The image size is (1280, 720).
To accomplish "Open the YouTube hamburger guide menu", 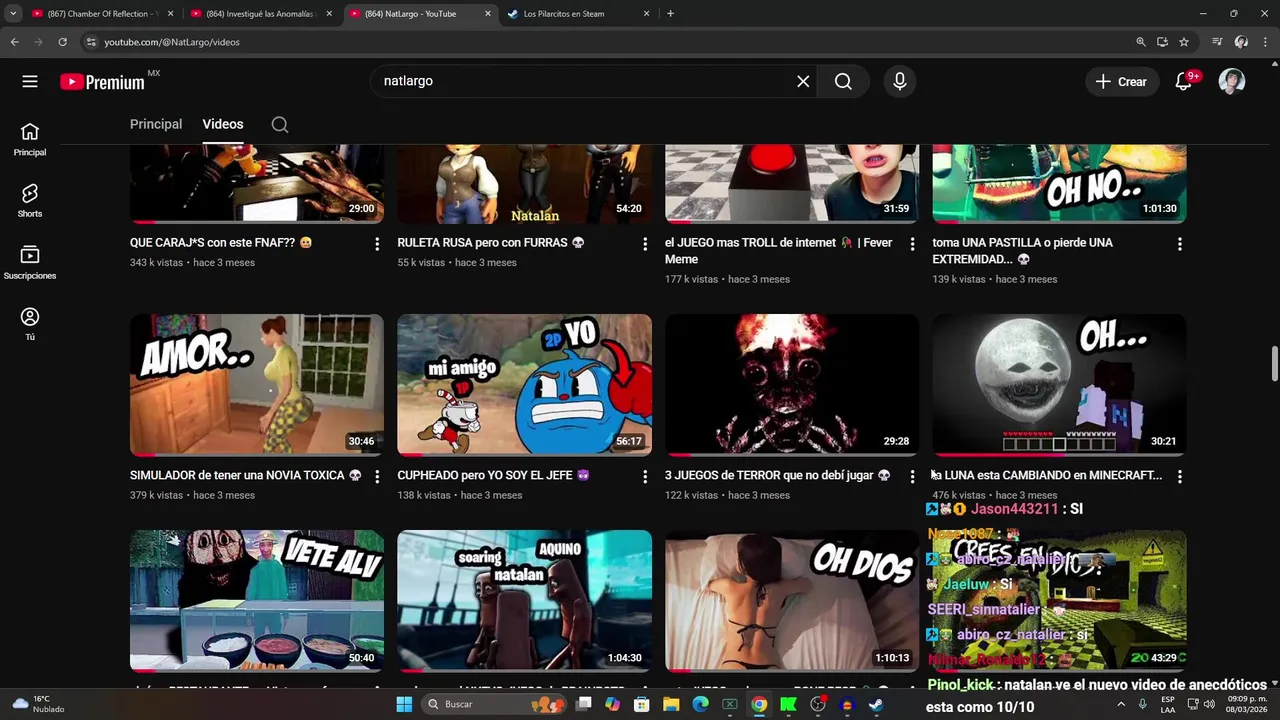I will [30, 81].
